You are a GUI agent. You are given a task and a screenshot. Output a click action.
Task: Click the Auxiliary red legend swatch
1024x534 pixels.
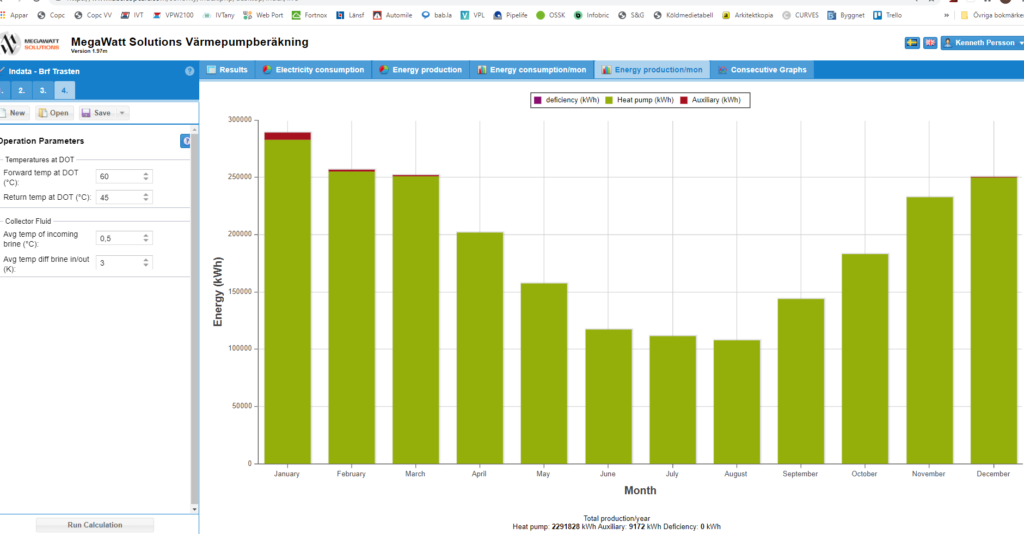click(x=684, y=100)
